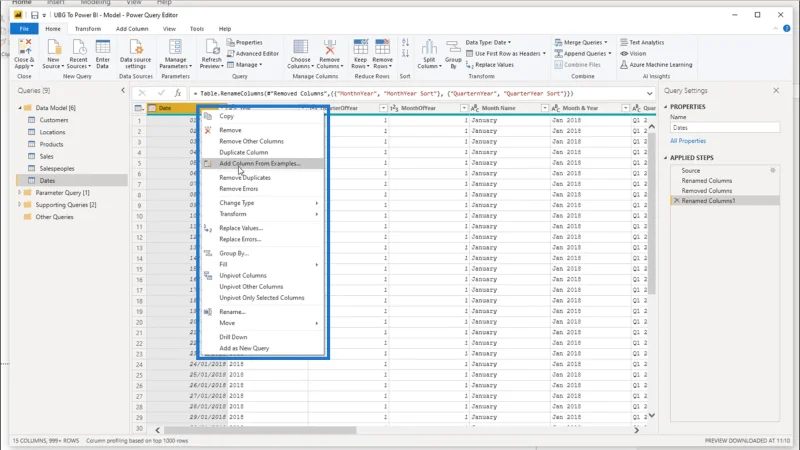Click the All Properties link
Image resolution: width=800 pixels, height=450 pixels.
(x=688, y=141)
